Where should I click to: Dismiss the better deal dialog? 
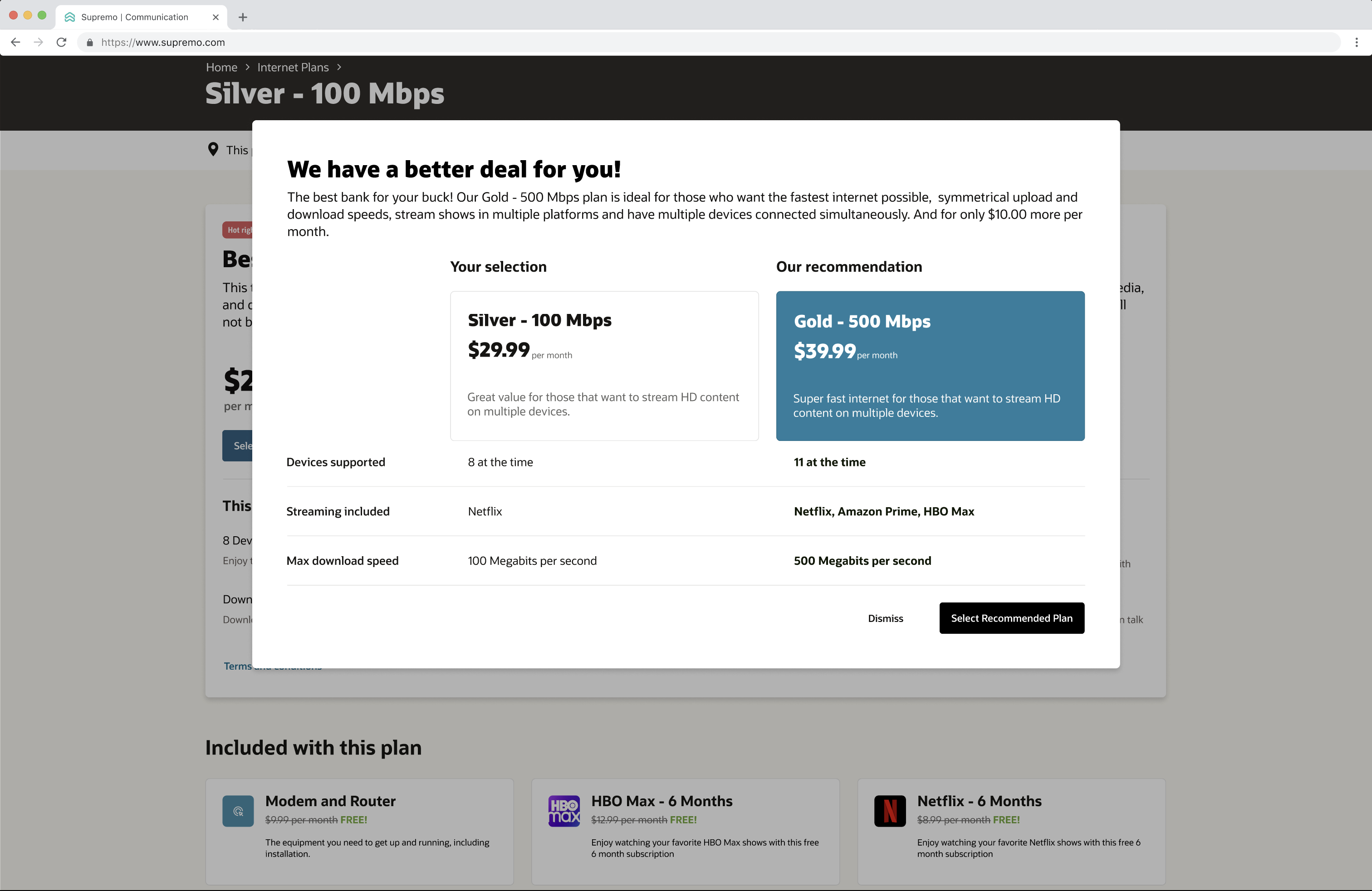coord(886,618)
